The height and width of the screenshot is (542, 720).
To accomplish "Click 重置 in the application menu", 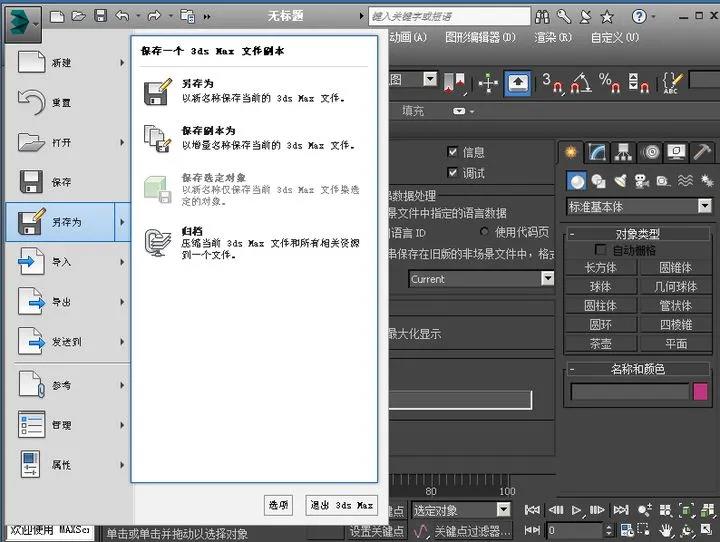I will coord(68,102).
